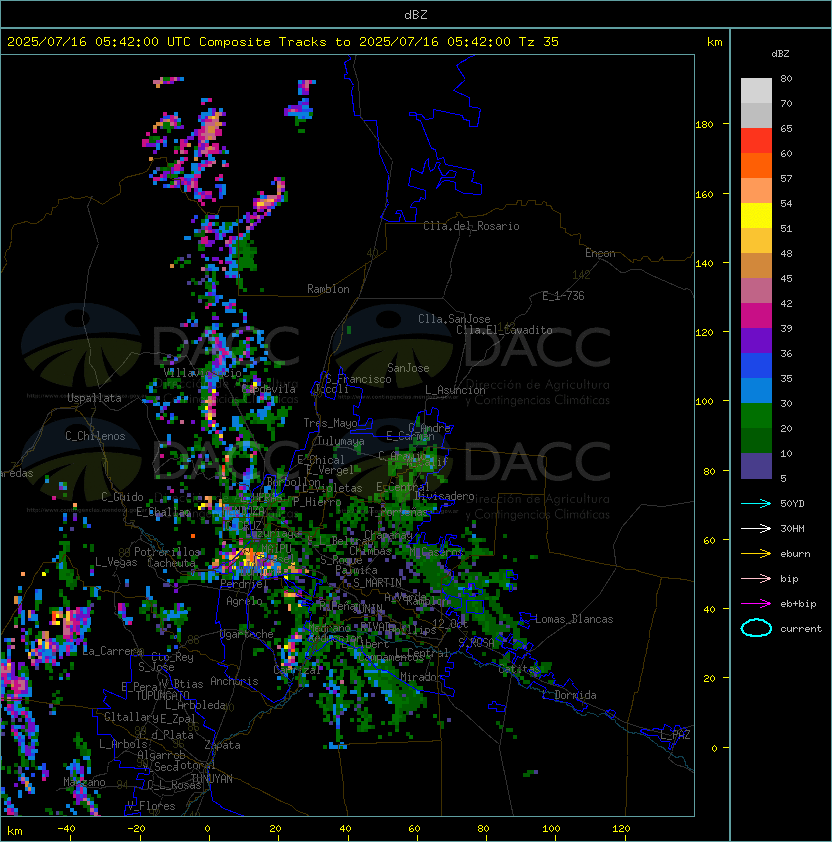
Task: Click the 'Clla.del_Rosario' map label
Action: (471, 226)
